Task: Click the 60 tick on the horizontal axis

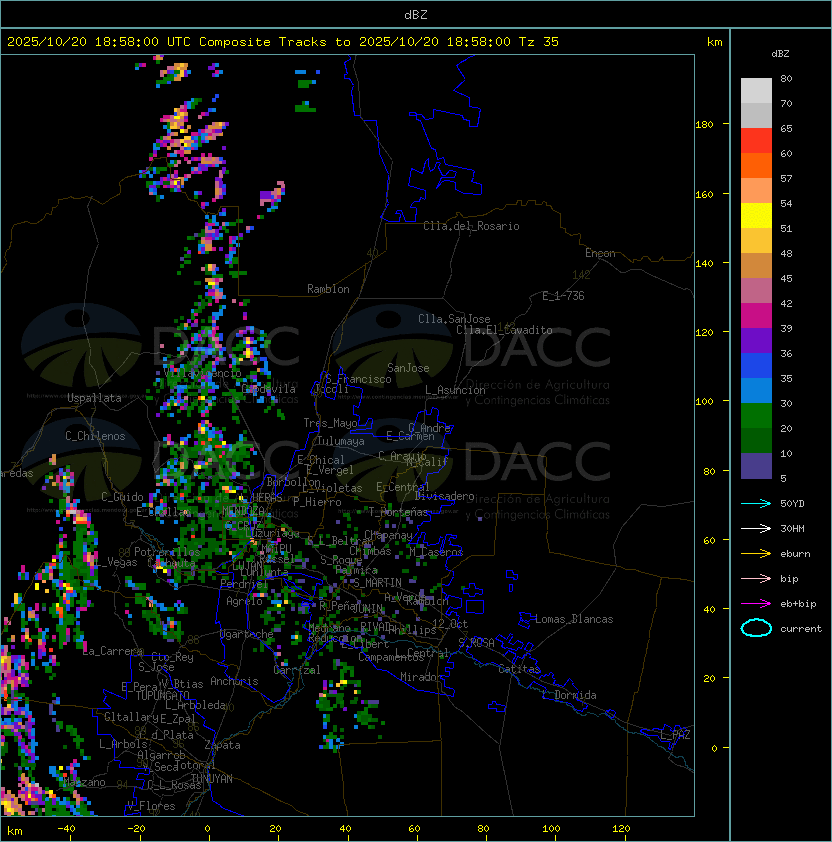Action: click(x=414, y=829)
